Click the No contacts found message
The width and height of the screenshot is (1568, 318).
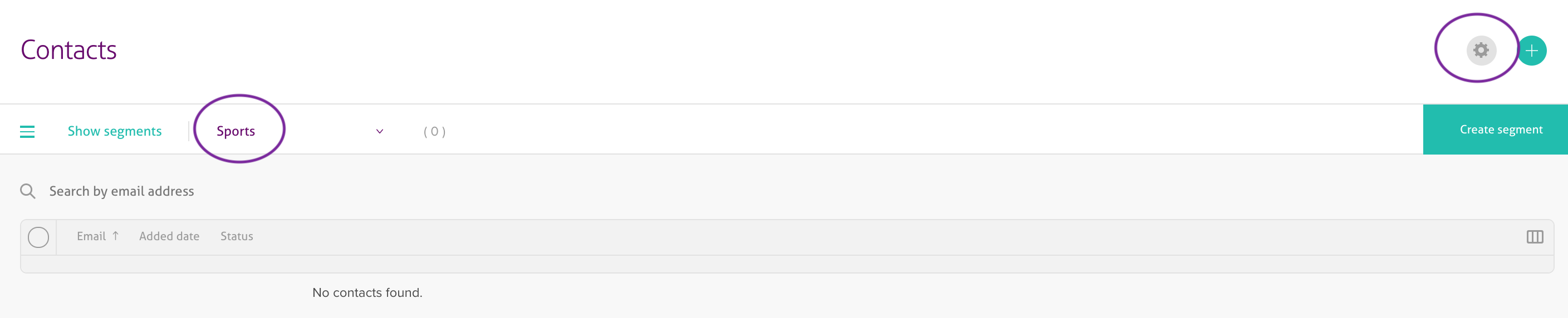click(x=367, y=292)
